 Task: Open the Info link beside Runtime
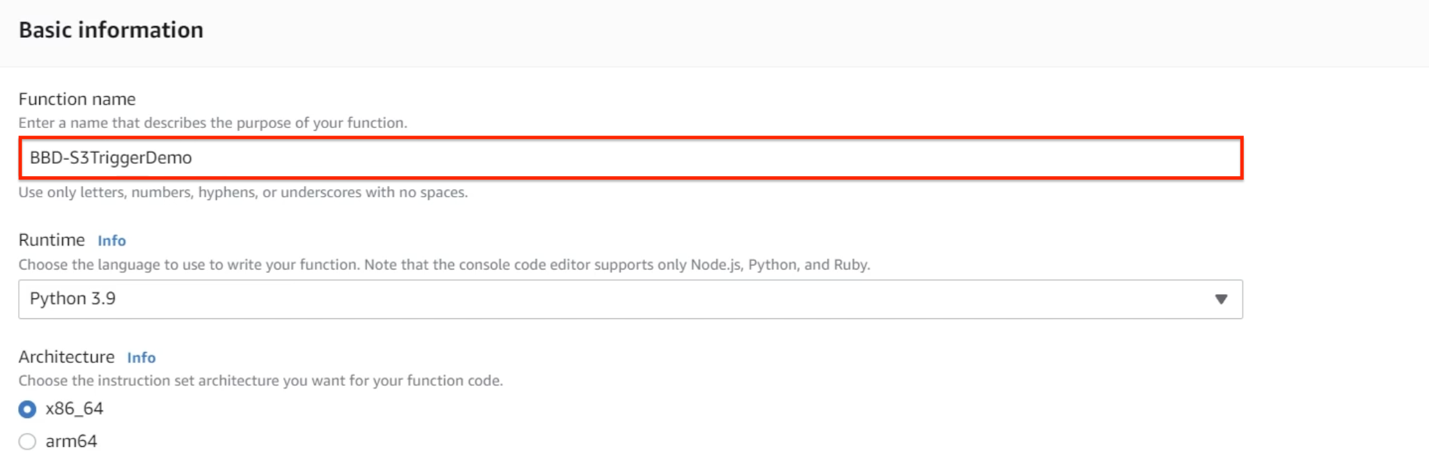pyautogui.click(x=112, y=241)
